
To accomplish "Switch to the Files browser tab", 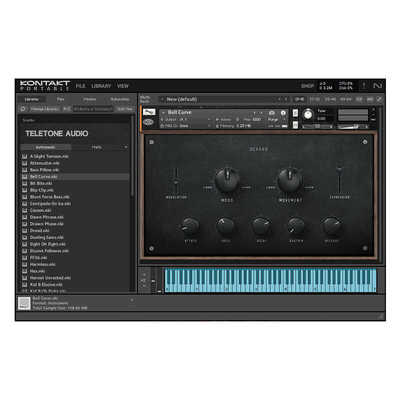I will coord(60,99).
